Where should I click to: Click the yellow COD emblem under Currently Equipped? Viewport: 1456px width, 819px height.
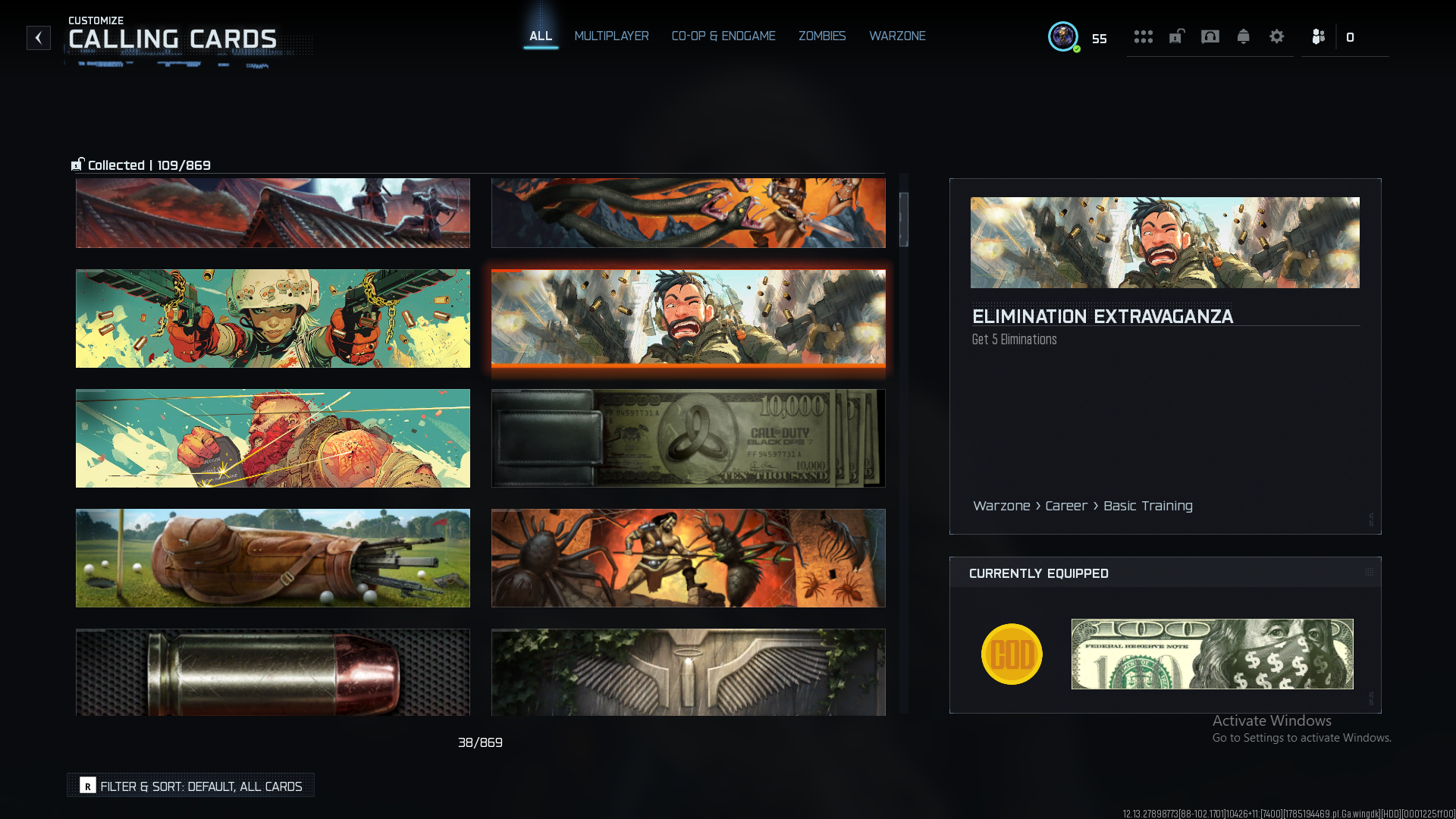pos(1012,654)
